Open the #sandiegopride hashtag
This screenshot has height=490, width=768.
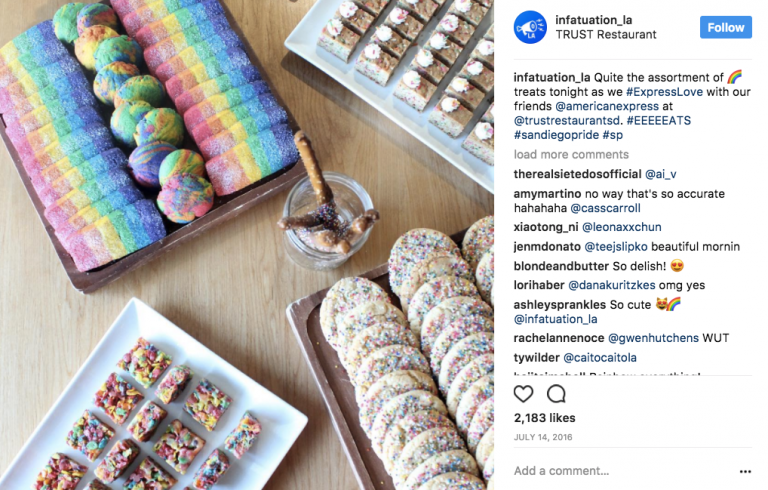(556, 135)
